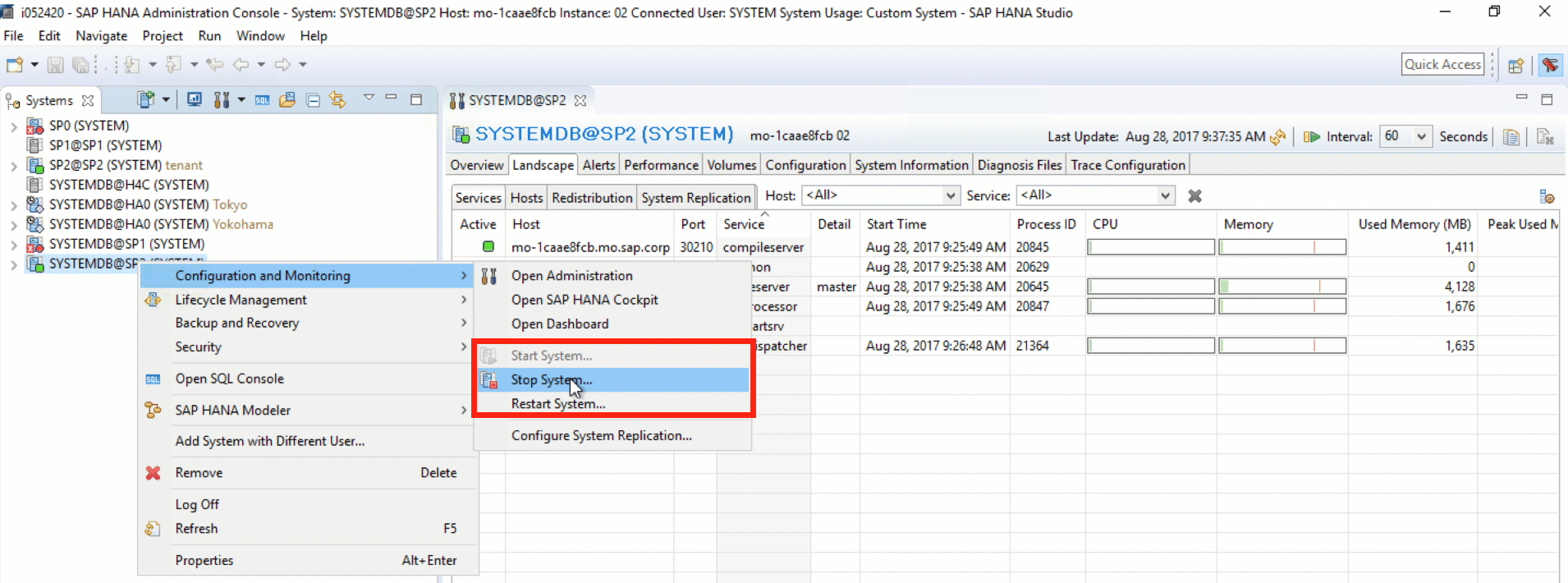Click the Last Edit Location icon
Screen dimensions: 1568x583
215,65
